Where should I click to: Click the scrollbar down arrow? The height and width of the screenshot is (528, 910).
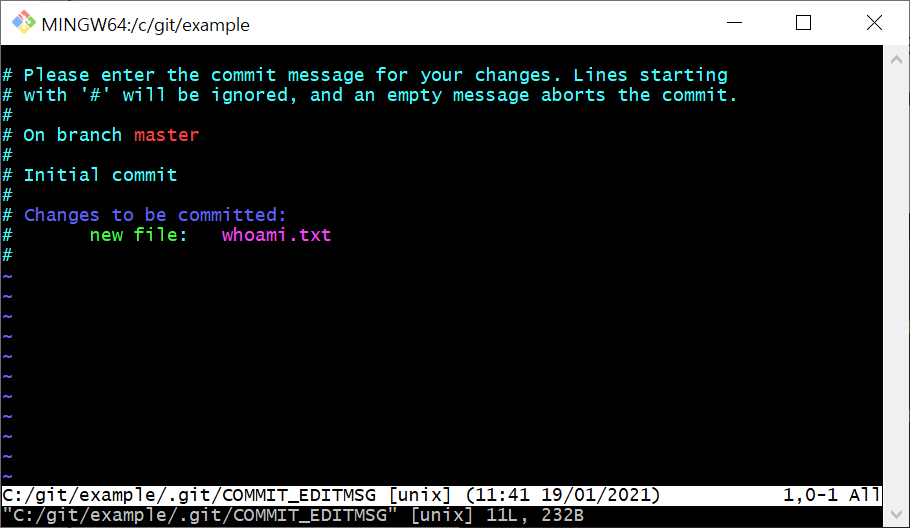tap(896, 514)
